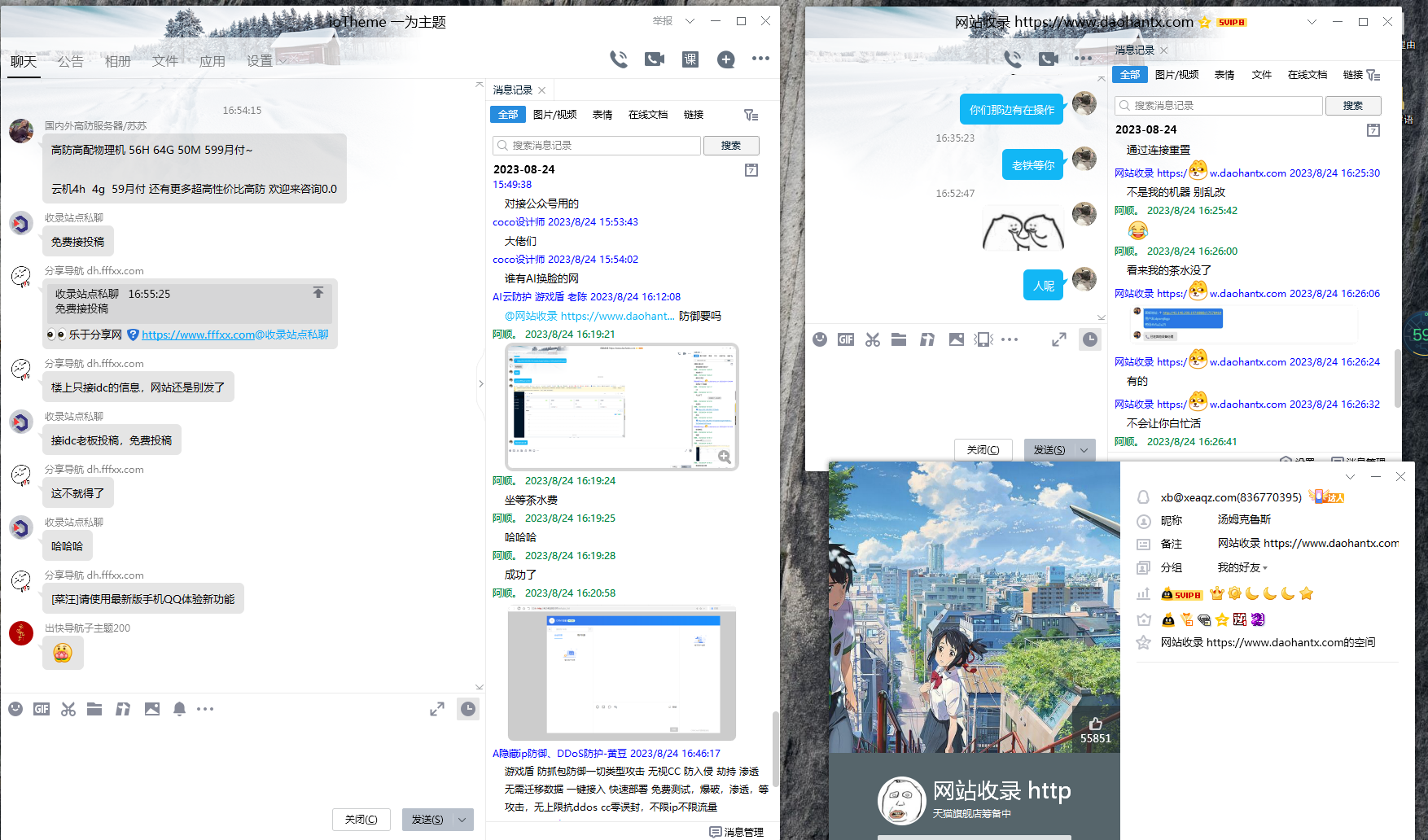Start a video call with 网站收录
This screenshot has width=1428, height=840.
(x=1048, y=58)
